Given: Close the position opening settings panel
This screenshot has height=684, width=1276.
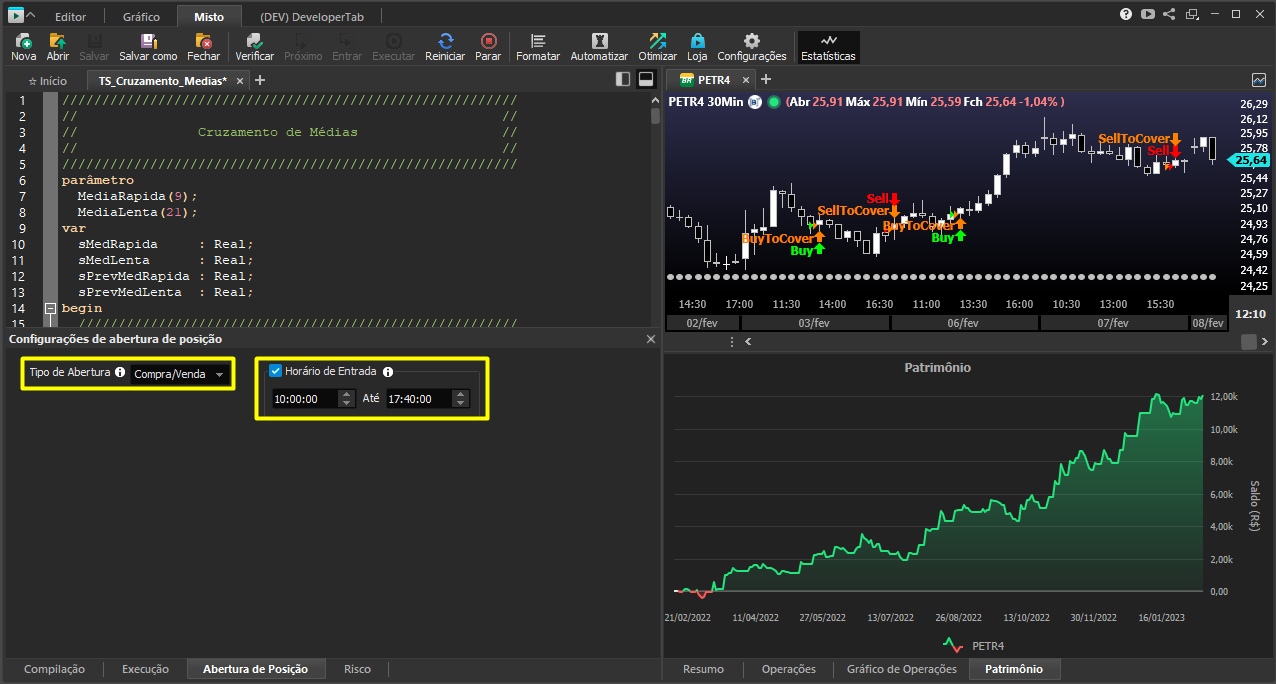Looking at the screenshot, I should [x=650, y=340].
